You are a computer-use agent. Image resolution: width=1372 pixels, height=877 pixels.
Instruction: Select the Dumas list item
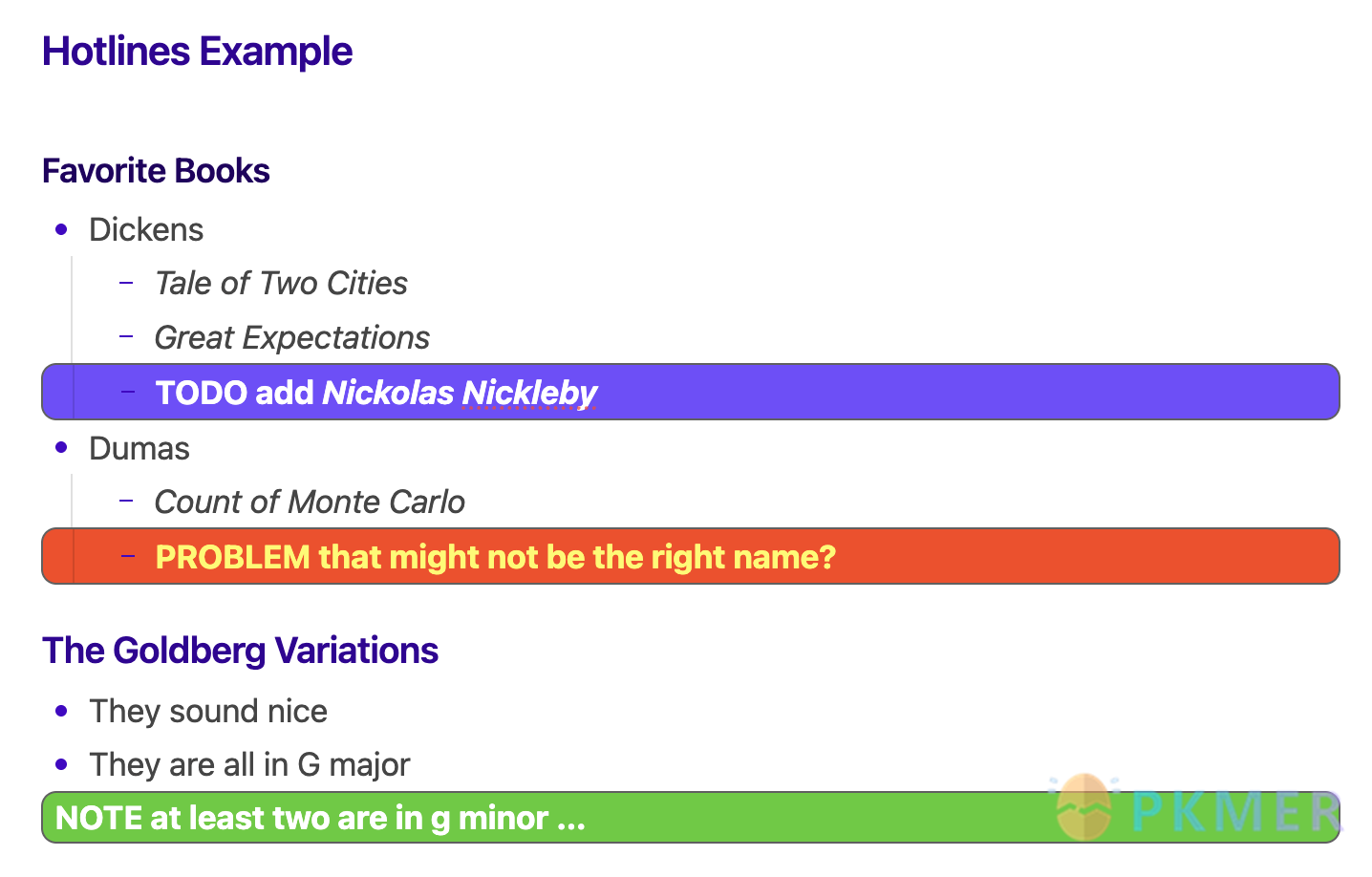[x=139, y=449]
